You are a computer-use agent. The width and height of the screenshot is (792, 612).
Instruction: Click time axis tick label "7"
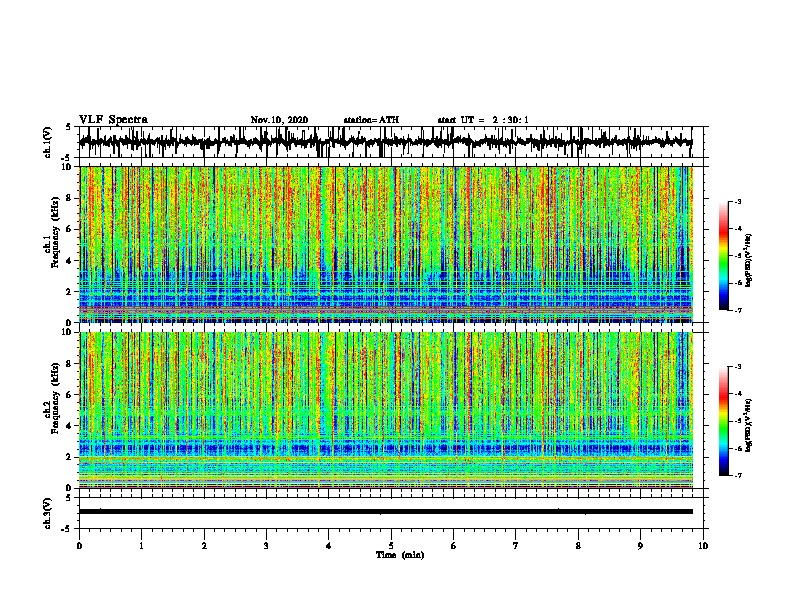pos(516,546)
